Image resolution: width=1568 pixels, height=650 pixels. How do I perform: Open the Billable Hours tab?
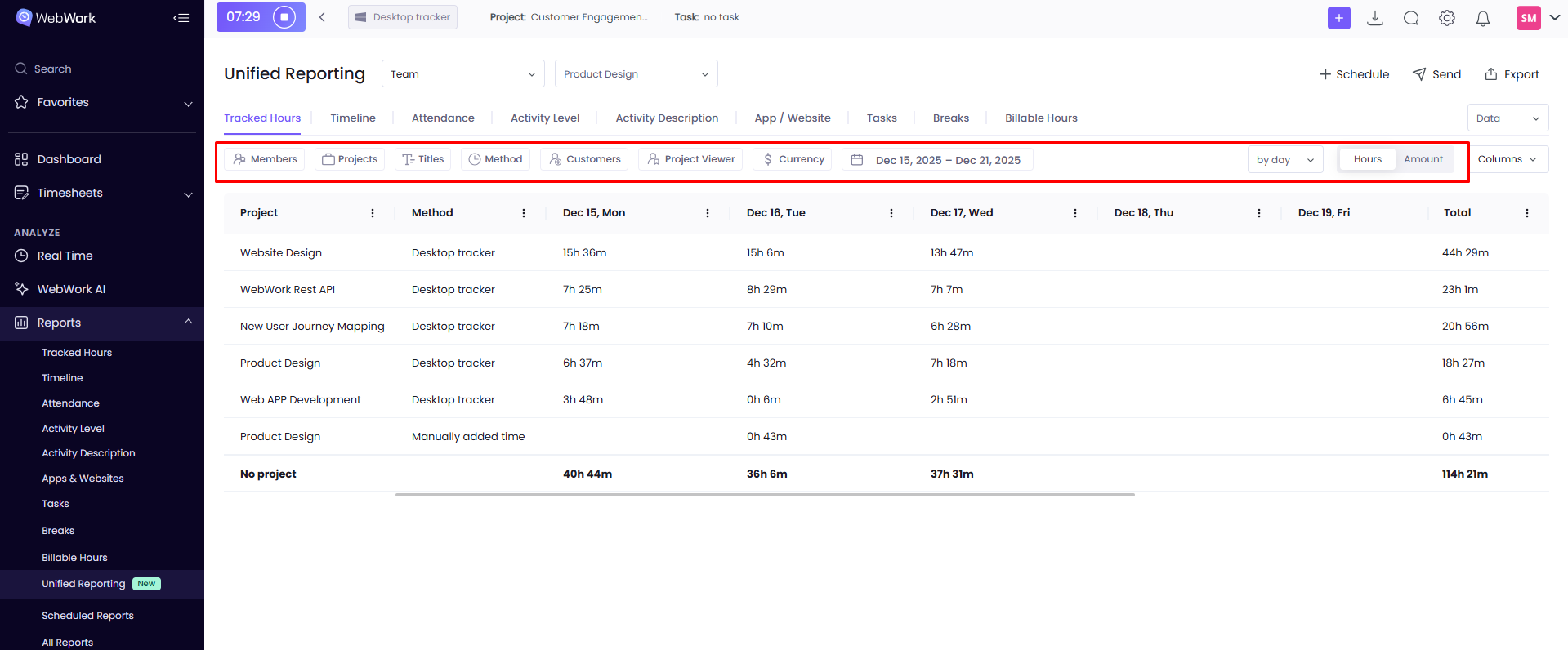1040,118
